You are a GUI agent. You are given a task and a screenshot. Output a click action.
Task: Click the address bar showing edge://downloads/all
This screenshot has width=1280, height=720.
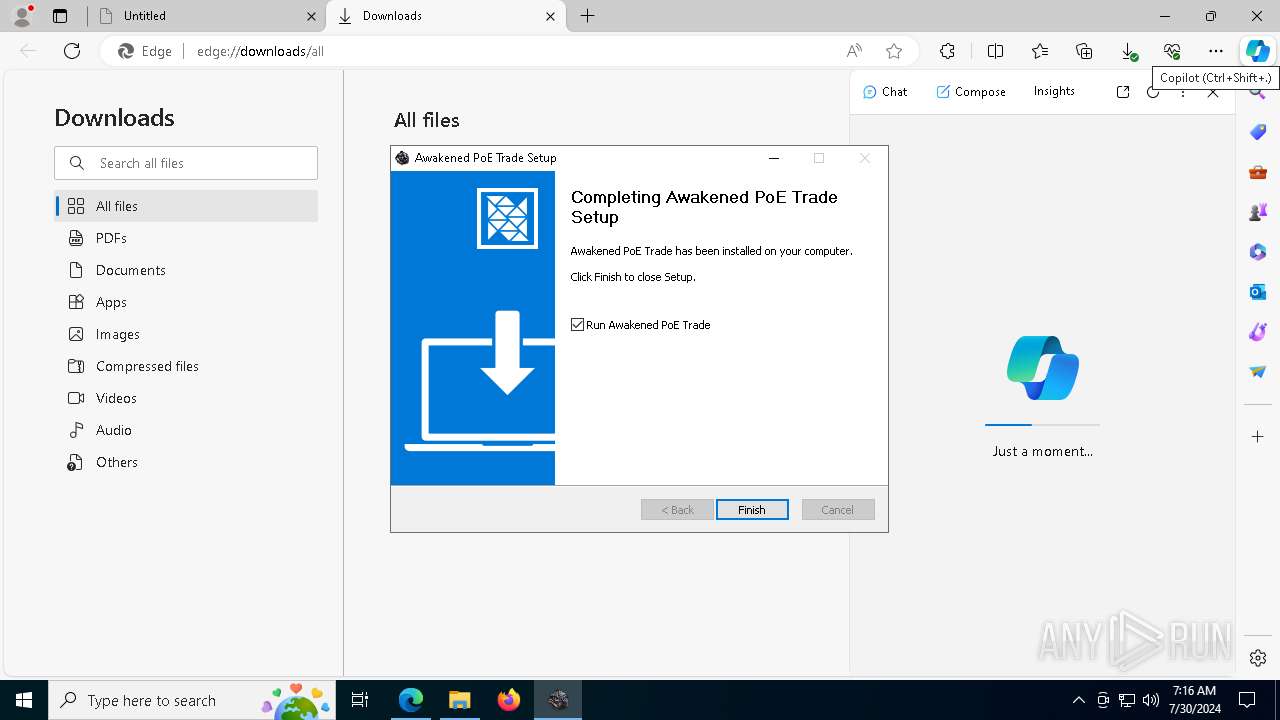coord(510,51)
